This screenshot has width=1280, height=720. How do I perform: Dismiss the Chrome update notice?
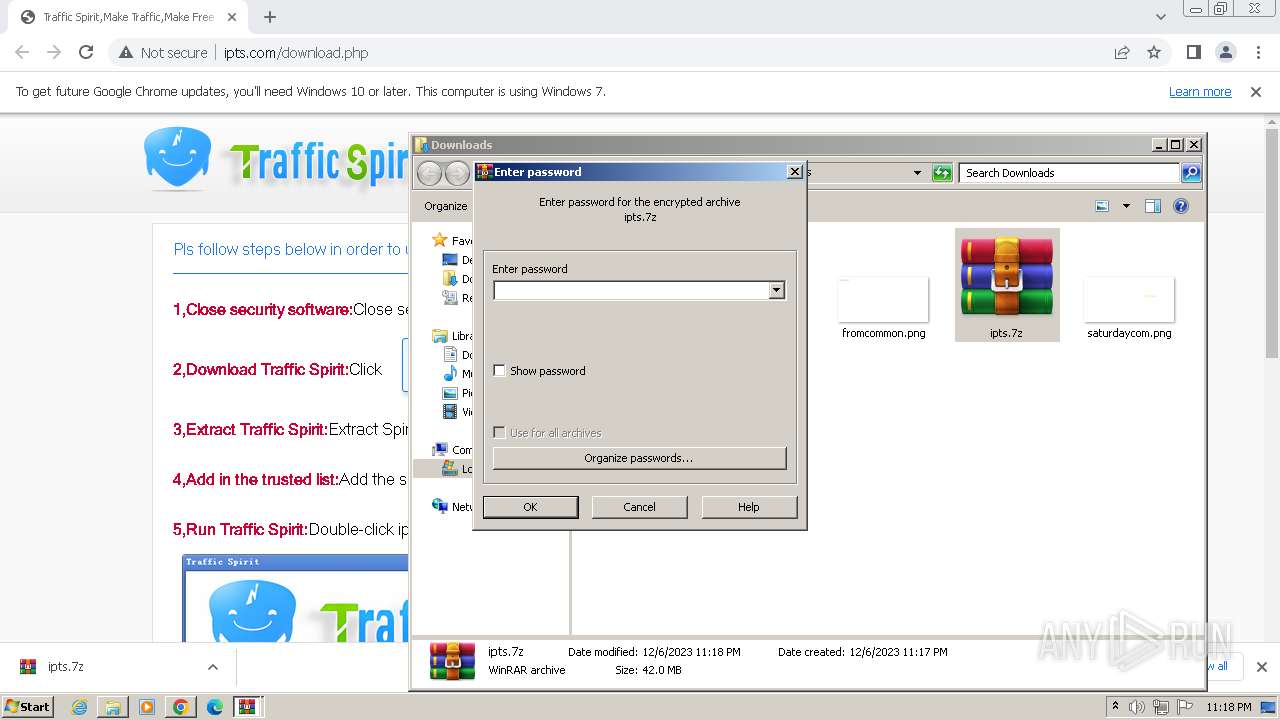coord(1256,91)
